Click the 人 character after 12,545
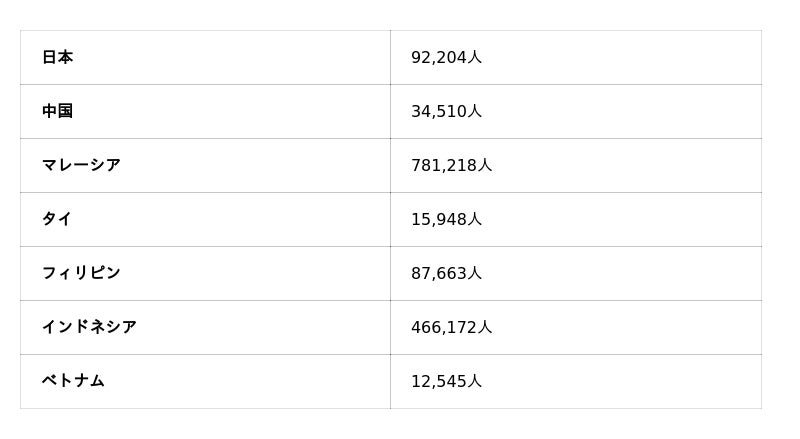Screen dimensions: 800x439 pos(475,382)
